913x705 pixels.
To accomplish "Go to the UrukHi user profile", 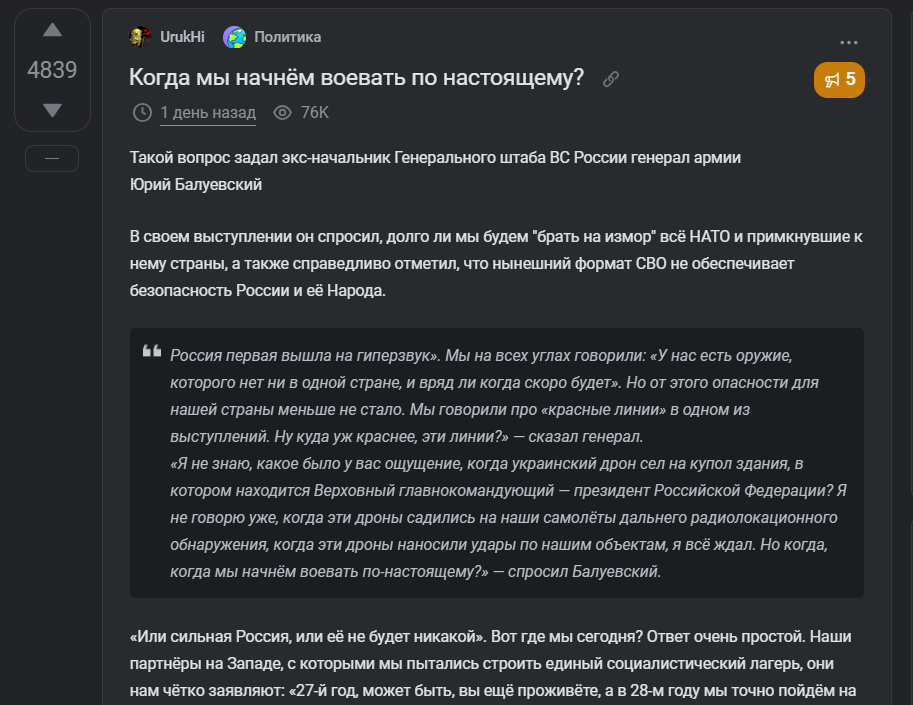I will tap(182, 37).
